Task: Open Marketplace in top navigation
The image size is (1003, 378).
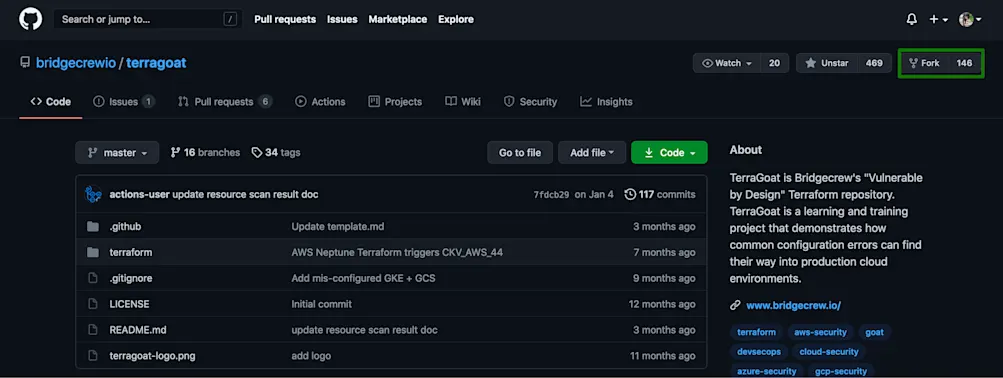Action: (x=397, y=19)
